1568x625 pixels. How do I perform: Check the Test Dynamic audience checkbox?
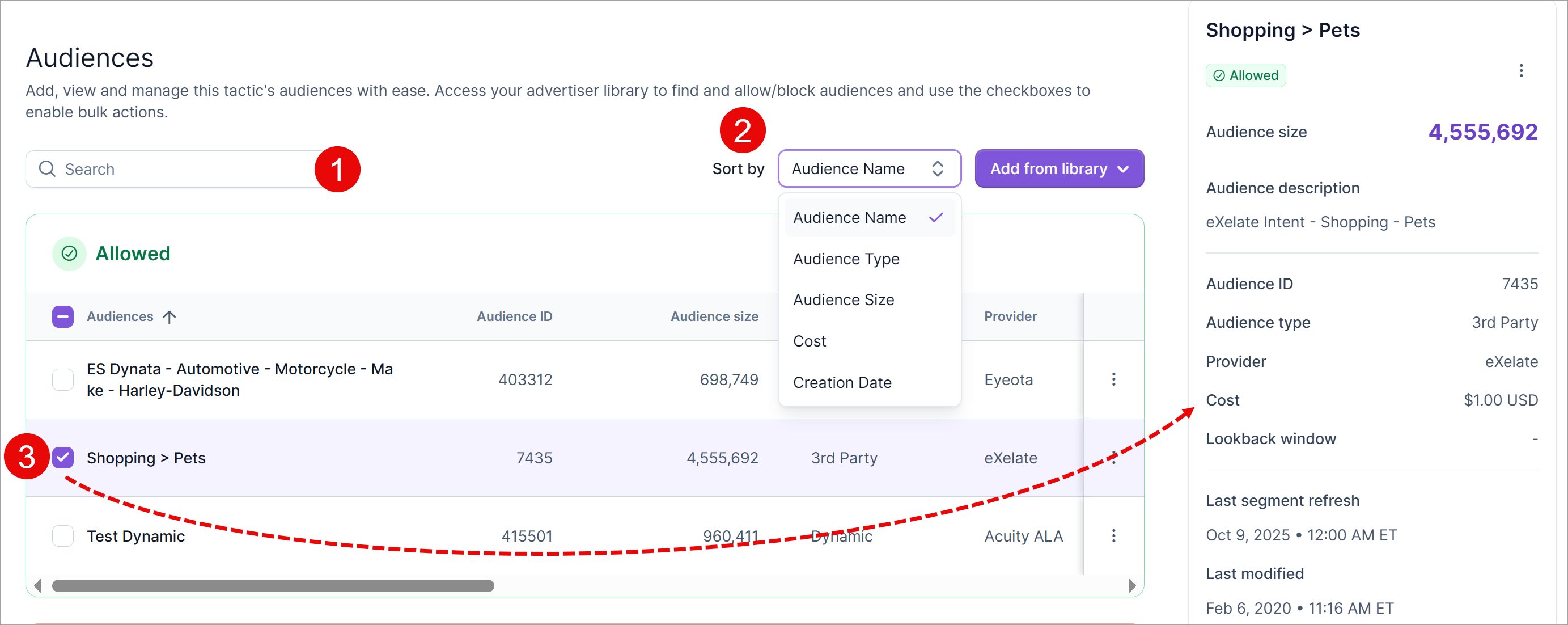(x=63, y=535)
